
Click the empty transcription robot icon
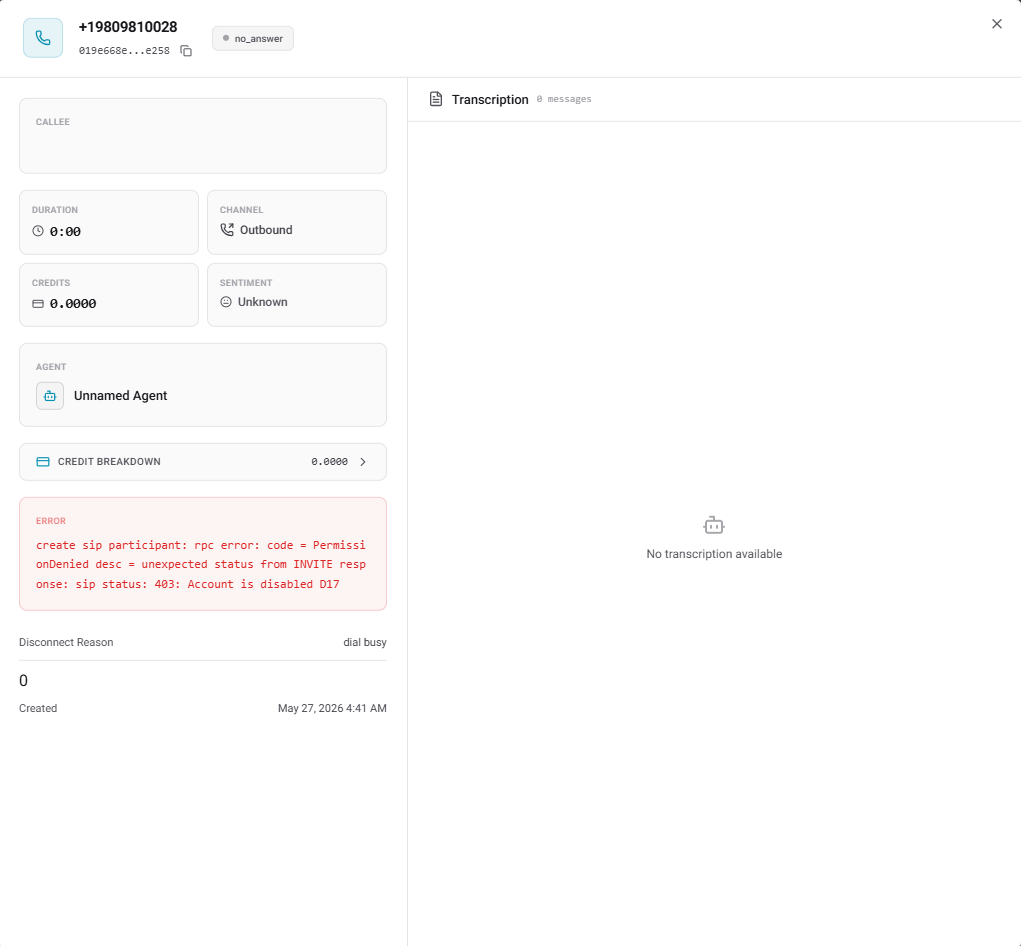click(714, 525)
